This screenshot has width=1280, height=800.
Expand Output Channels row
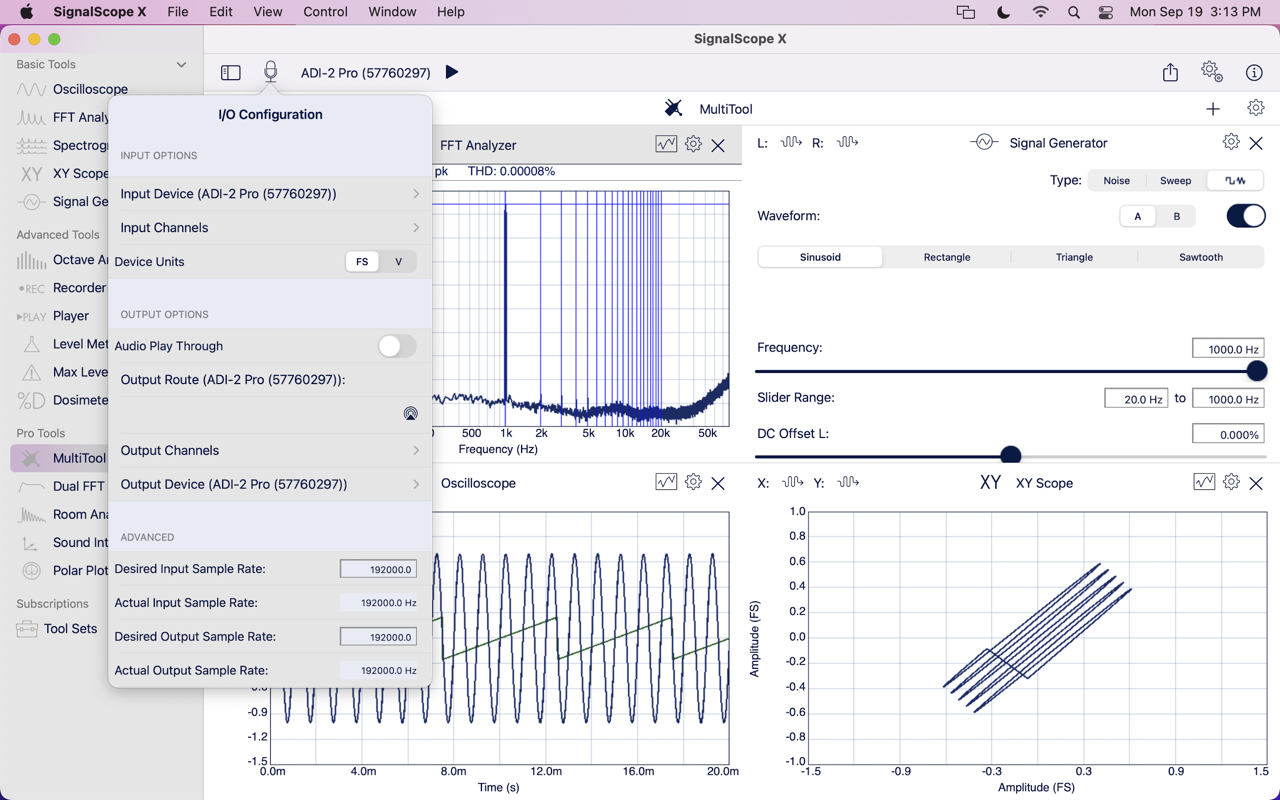click(270, 451)
